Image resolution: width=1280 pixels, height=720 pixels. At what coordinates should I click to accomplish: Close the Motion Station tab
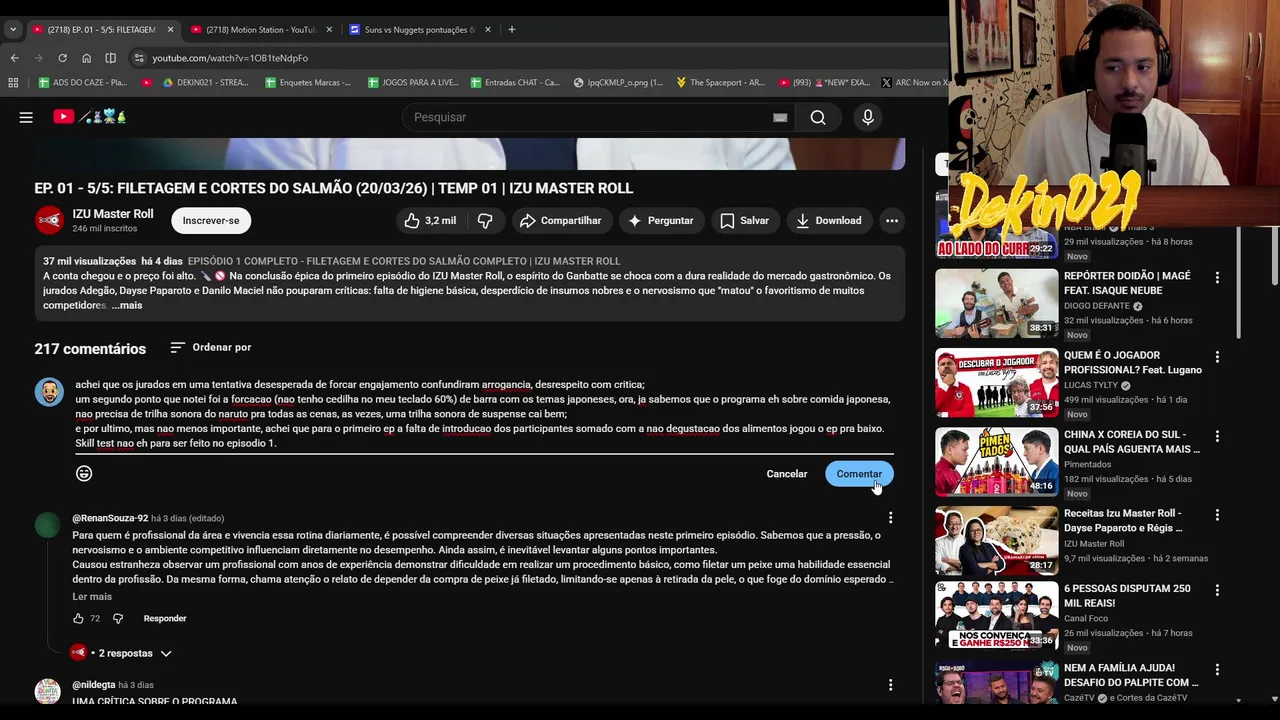(x=329, y=30)
